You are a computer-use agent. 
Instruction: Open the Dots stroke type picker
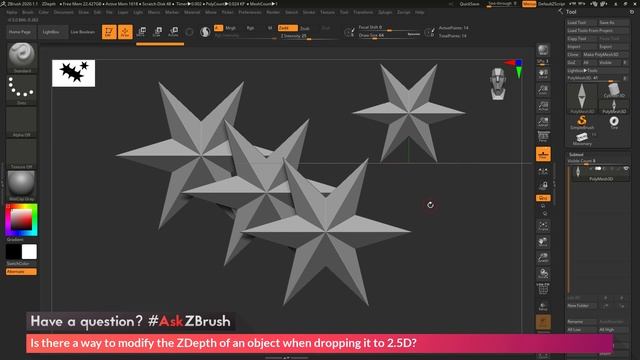pos(21,90)
